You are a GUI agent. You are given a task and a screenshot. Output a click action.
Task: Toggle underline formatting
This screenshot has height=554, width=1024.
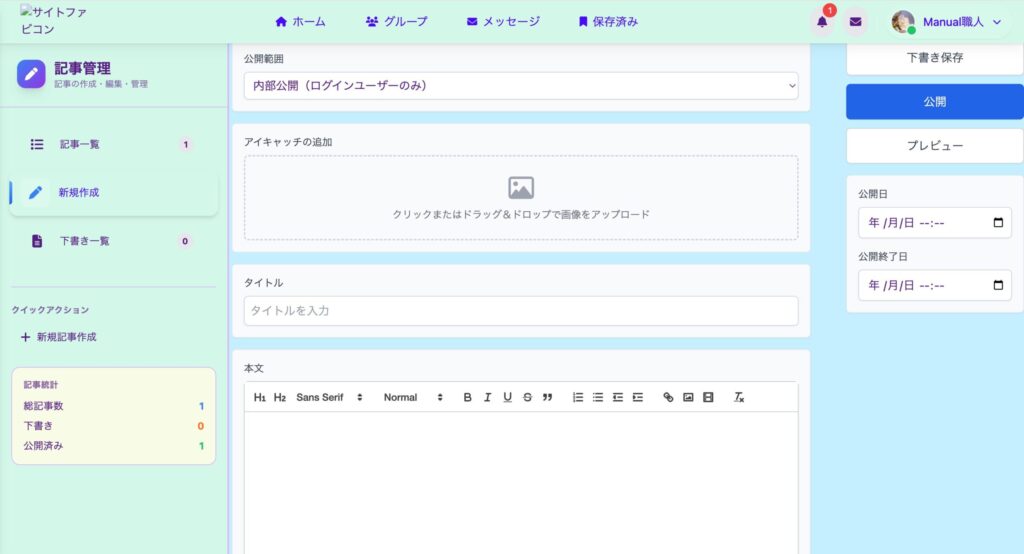click(507, 397)
